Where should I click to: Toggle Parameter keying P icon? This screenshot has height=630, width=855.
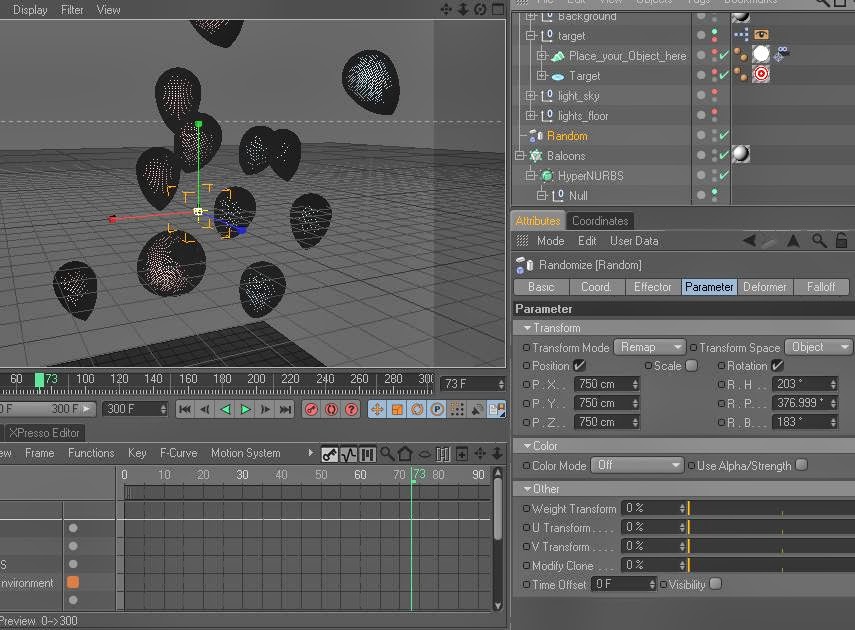coord(437,409)
